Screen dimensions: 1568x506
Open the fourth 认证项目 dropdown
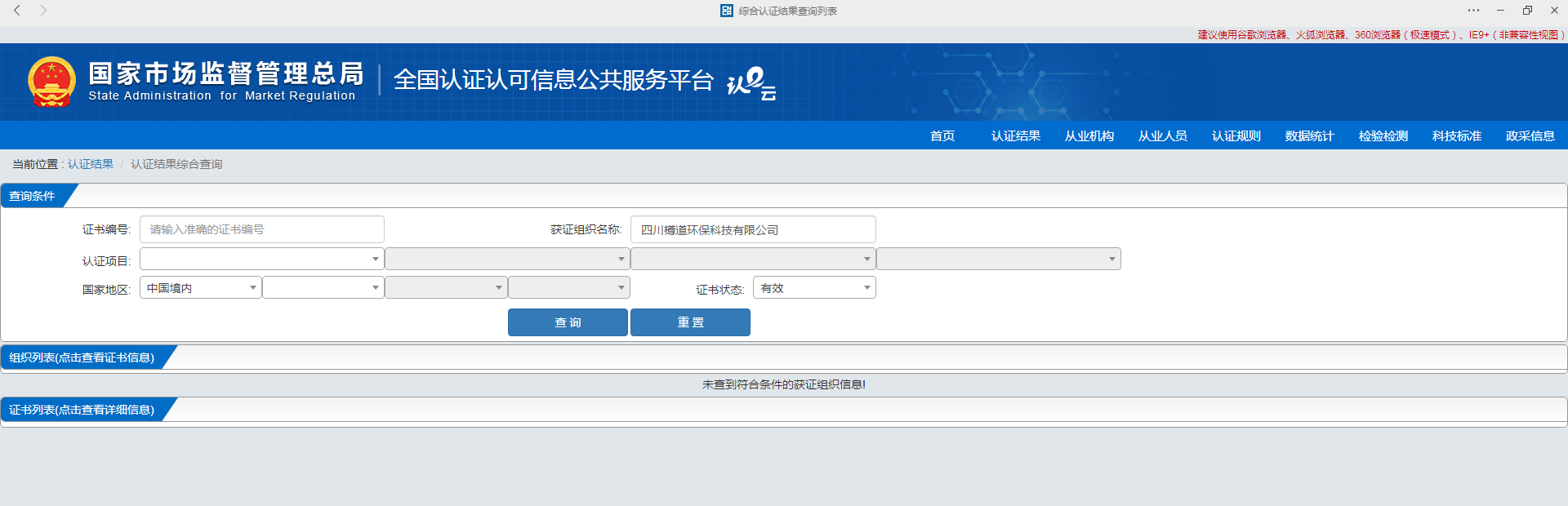[999, 259]
